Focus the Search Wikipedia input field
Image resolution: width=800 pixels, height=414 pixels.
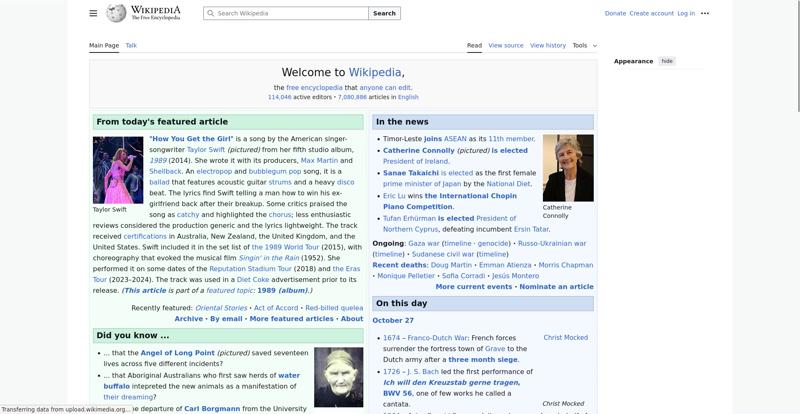pyautogui.click(x=290, y=13)
